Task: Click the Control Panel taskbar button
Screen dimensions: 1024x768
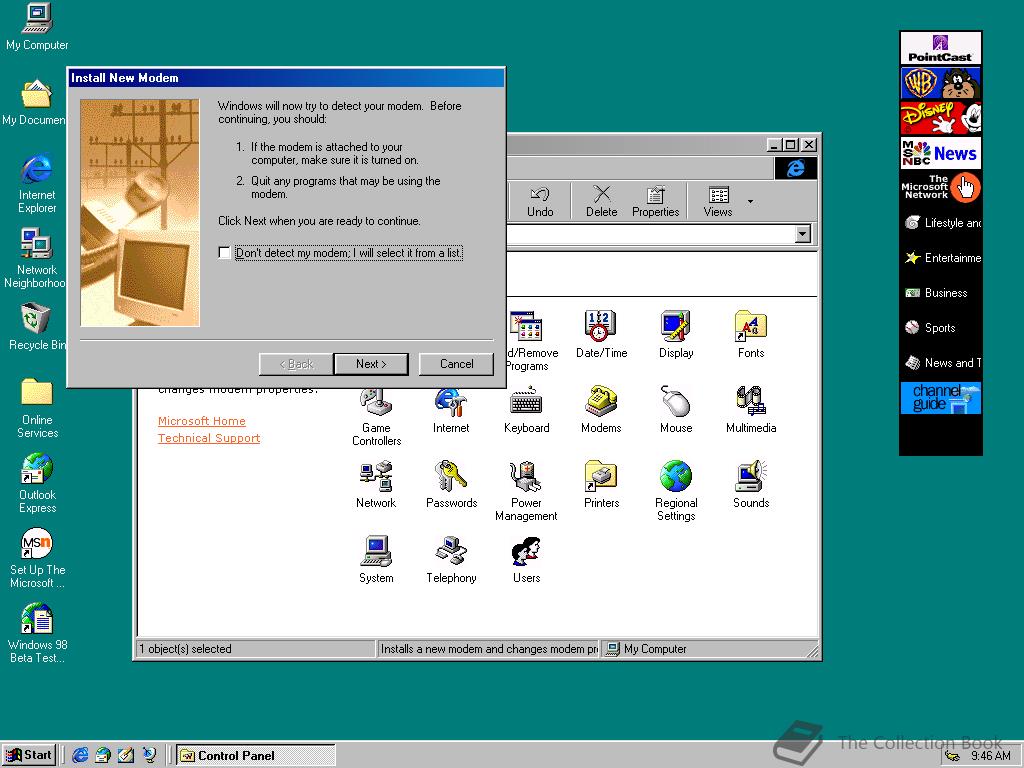Action: tap(256, 756)
